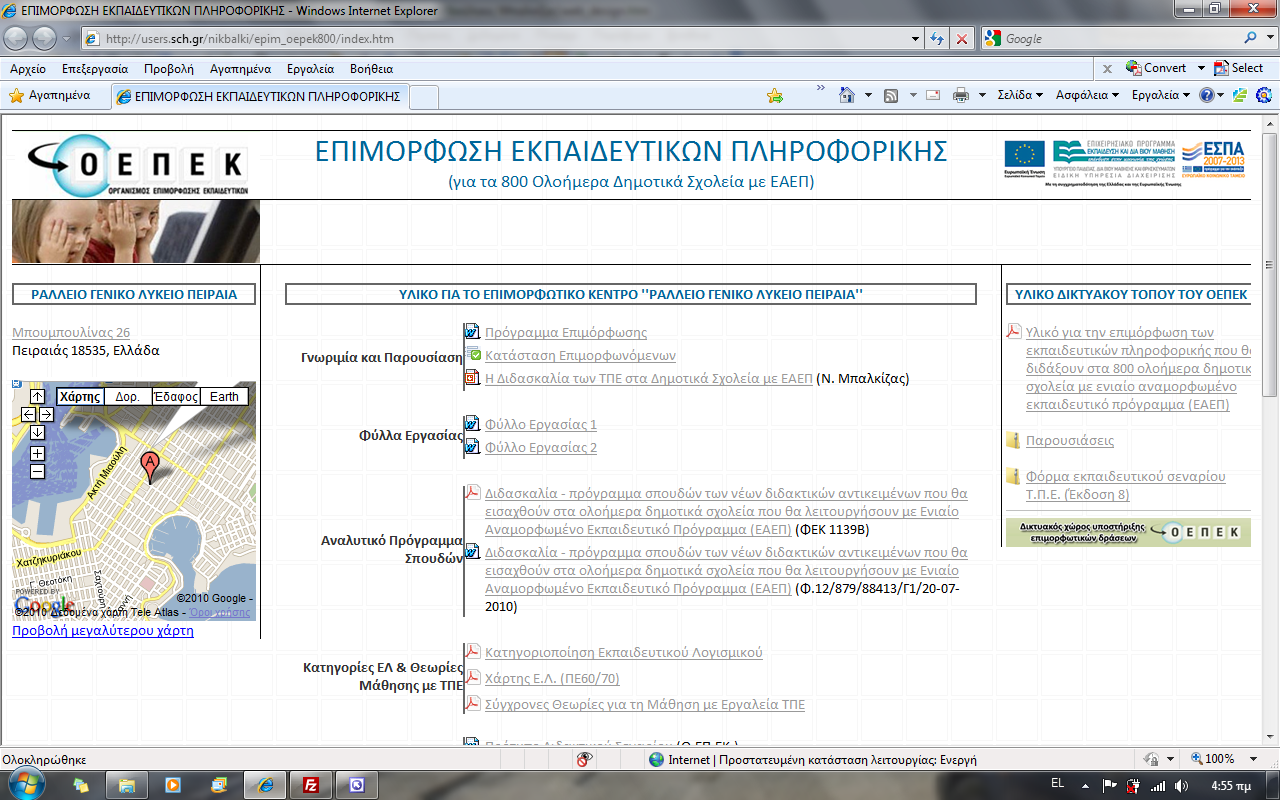This screenshot has height=800, width=1280.
Task: Open the Βοήθεια menu
Action: [371, 69]
